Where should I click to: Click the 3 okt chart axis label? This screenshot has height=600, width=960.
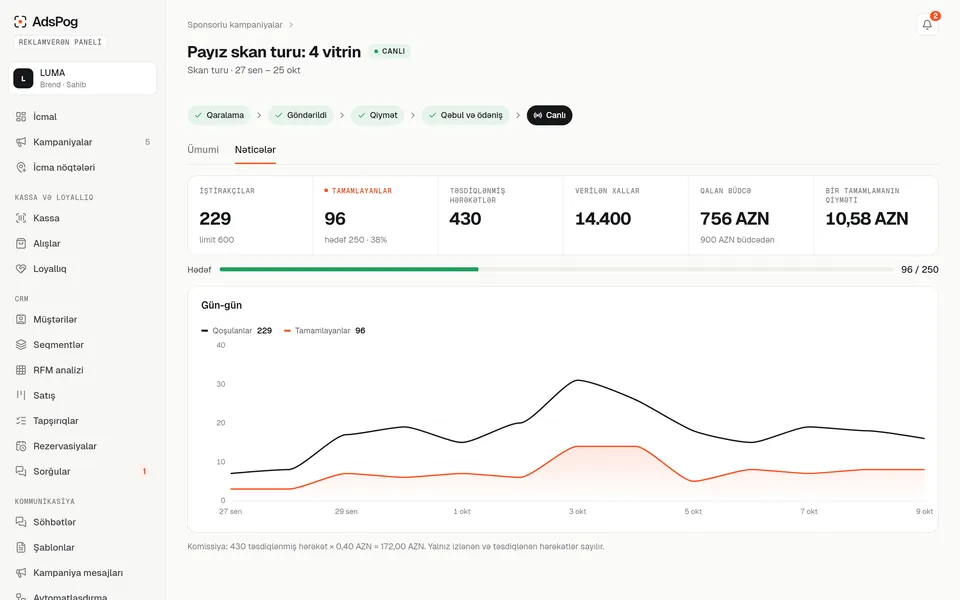click(x=577, y=511)
